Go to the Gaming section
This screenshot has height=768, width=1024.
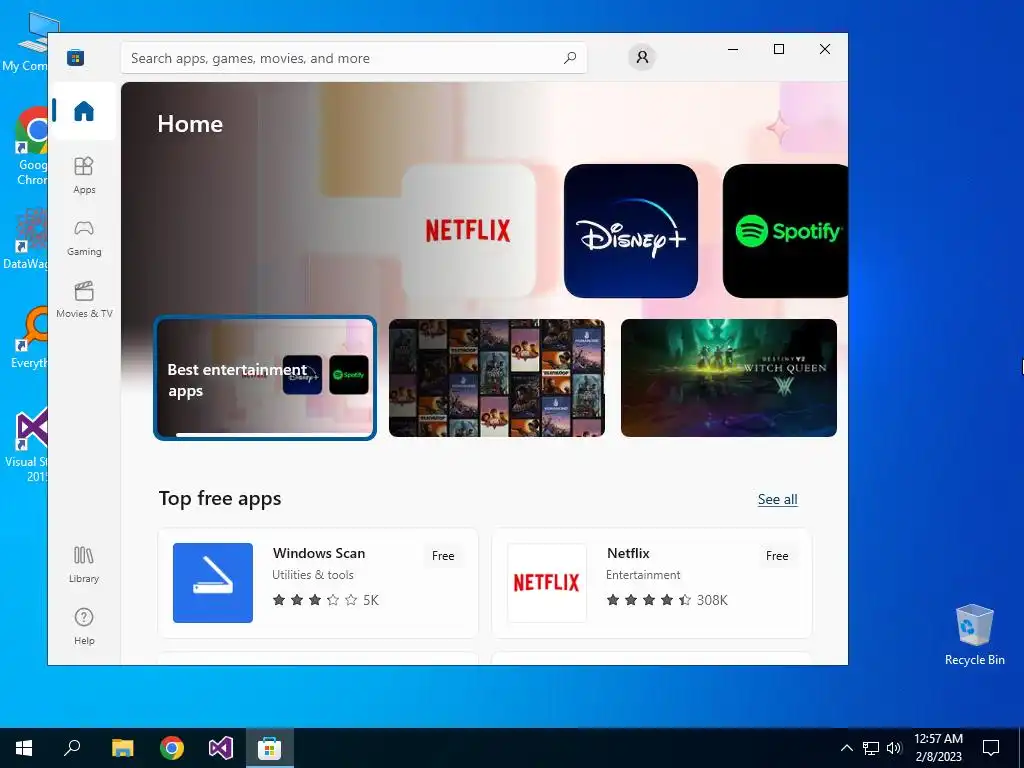(x=84, y=238)
